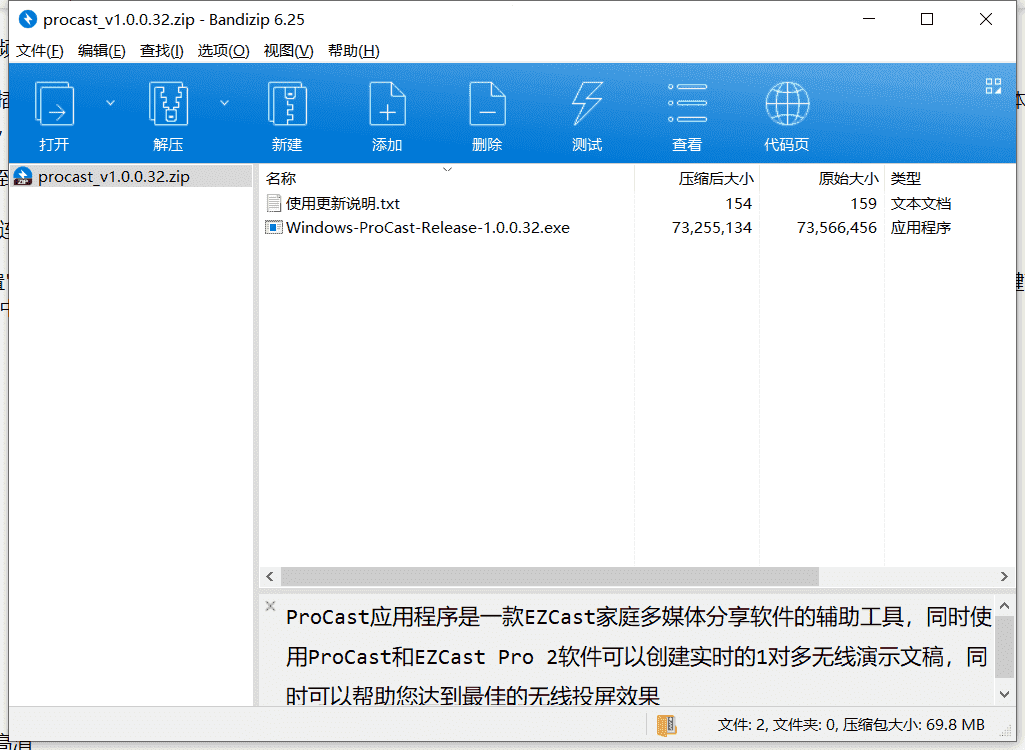Expand the dropdown arrow next to 打开
This screenshot has height=750, width=1025.
(110, 103)
